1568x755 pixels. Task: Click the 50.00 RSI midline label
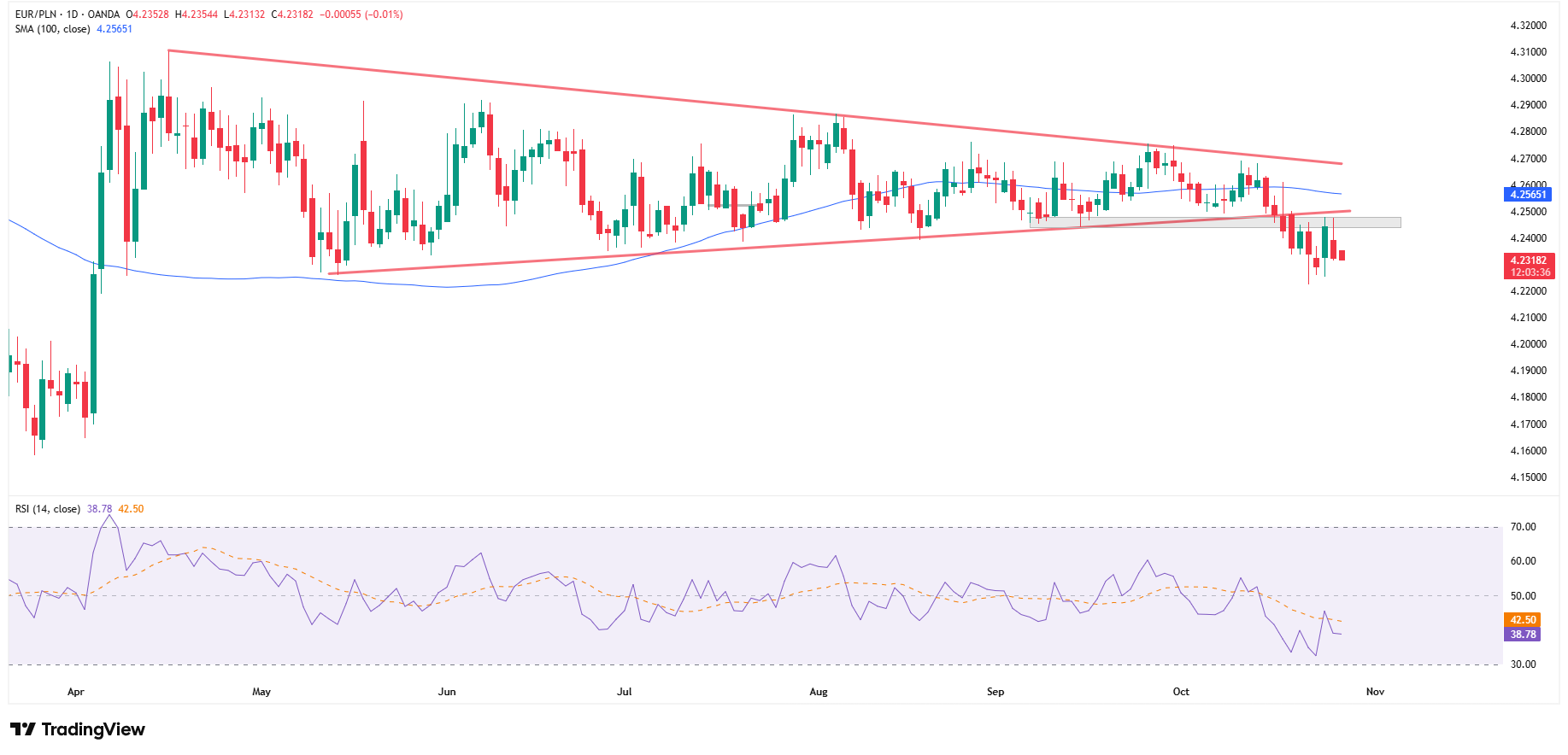(x=1523, y=596)
